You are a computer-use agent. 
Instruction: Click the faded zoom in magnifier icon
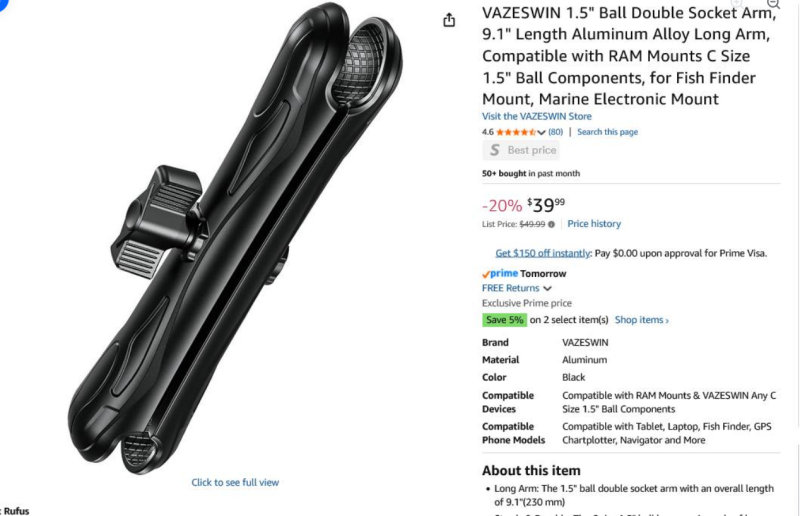(x=736, y=3)
